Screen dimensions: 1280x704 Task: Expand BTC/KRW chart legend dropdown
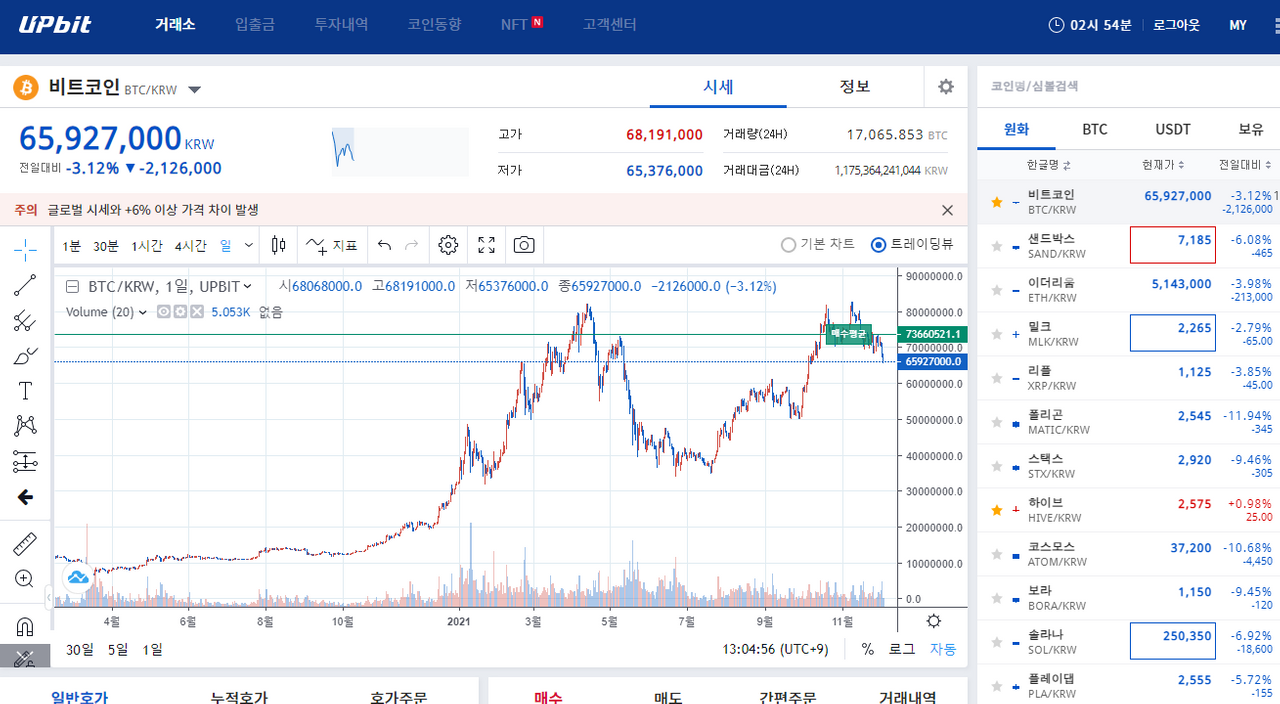[x=247, y=286]
